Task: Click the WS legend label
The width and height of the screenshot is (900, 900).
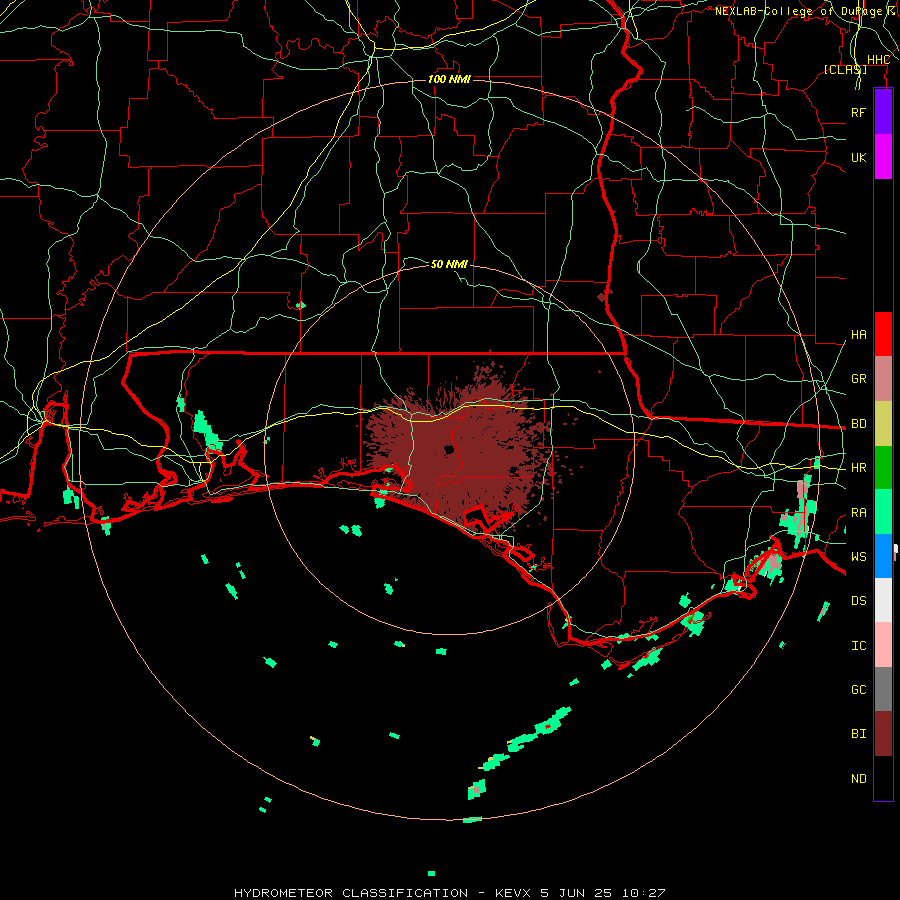Action: [x=858, y=557]
